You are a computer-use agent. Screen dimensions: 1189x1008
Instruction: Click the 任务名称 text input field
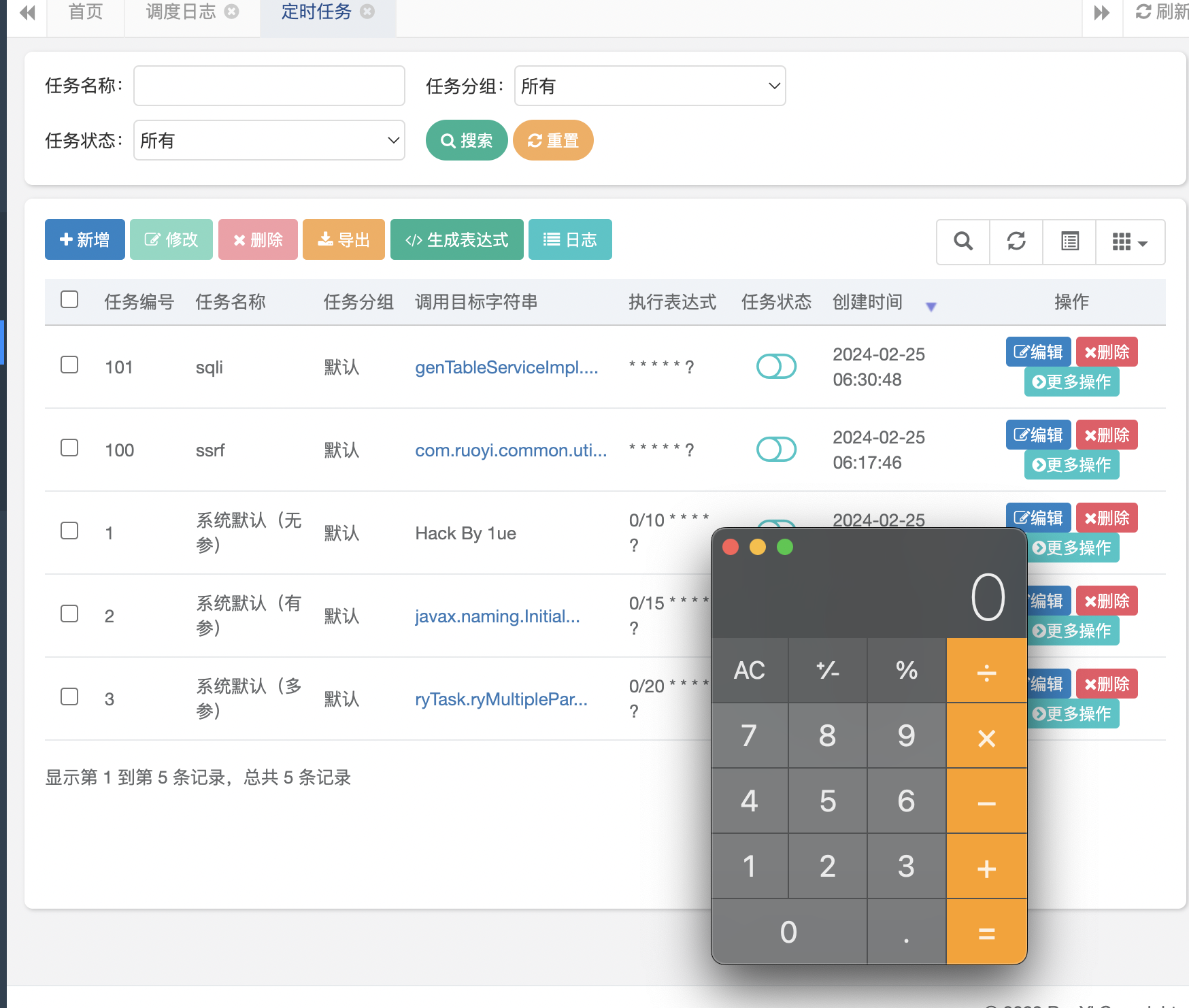tap(269, 86)
